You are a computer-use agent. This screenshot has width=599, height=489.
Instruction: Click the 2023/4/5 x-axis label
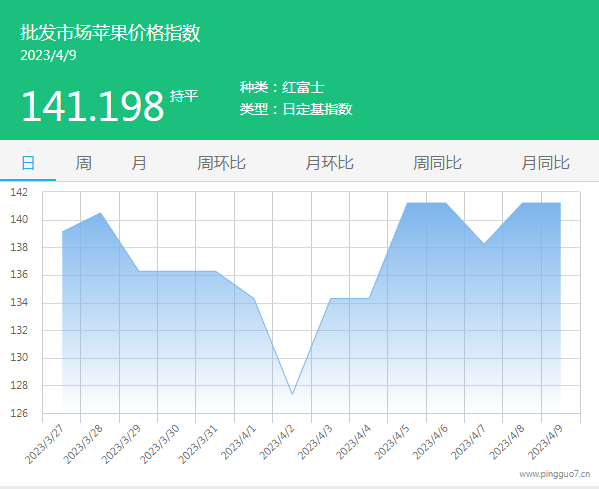[392, 442]
